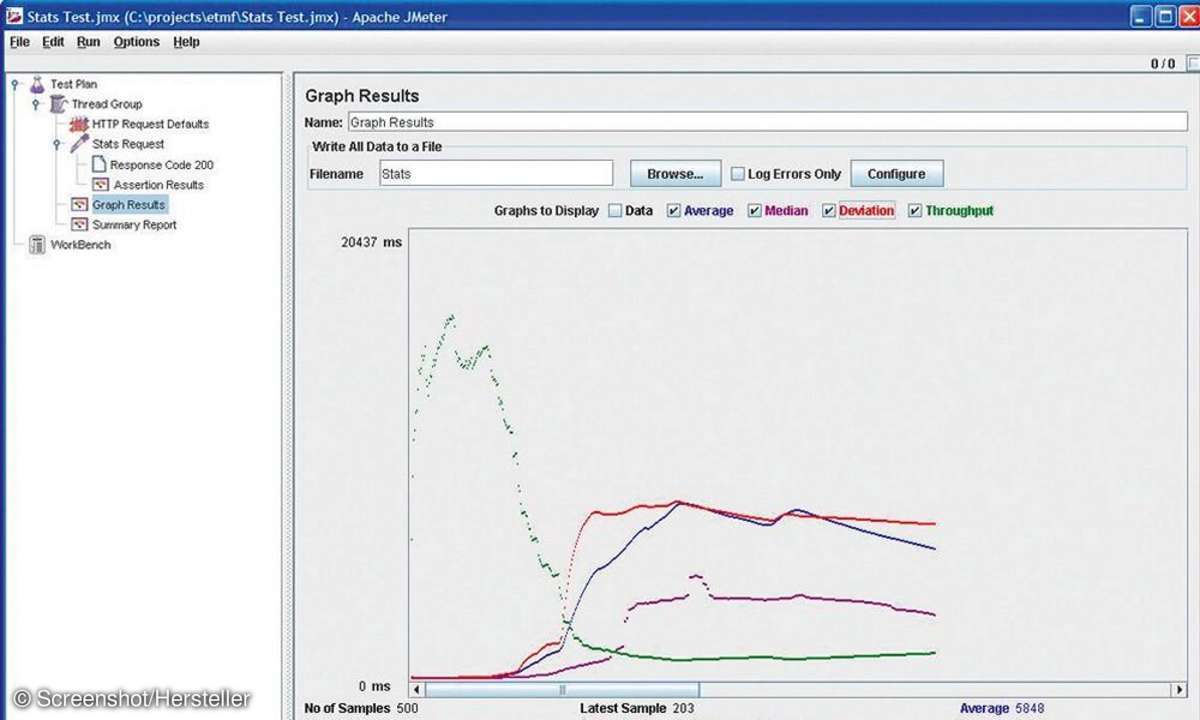Viewport: 1200px width, 720px height.
Task: Click the HTTP Request Defaults icon
Action: 79,124
